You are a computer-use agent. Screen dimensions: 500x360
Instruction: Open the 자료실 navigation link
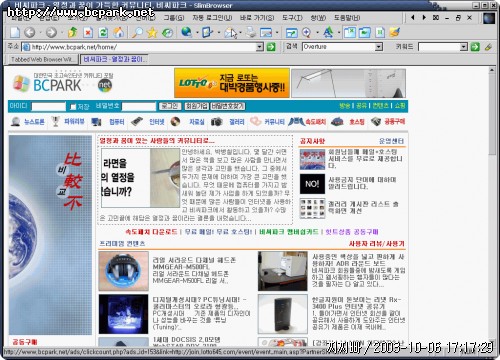[197, 122]
